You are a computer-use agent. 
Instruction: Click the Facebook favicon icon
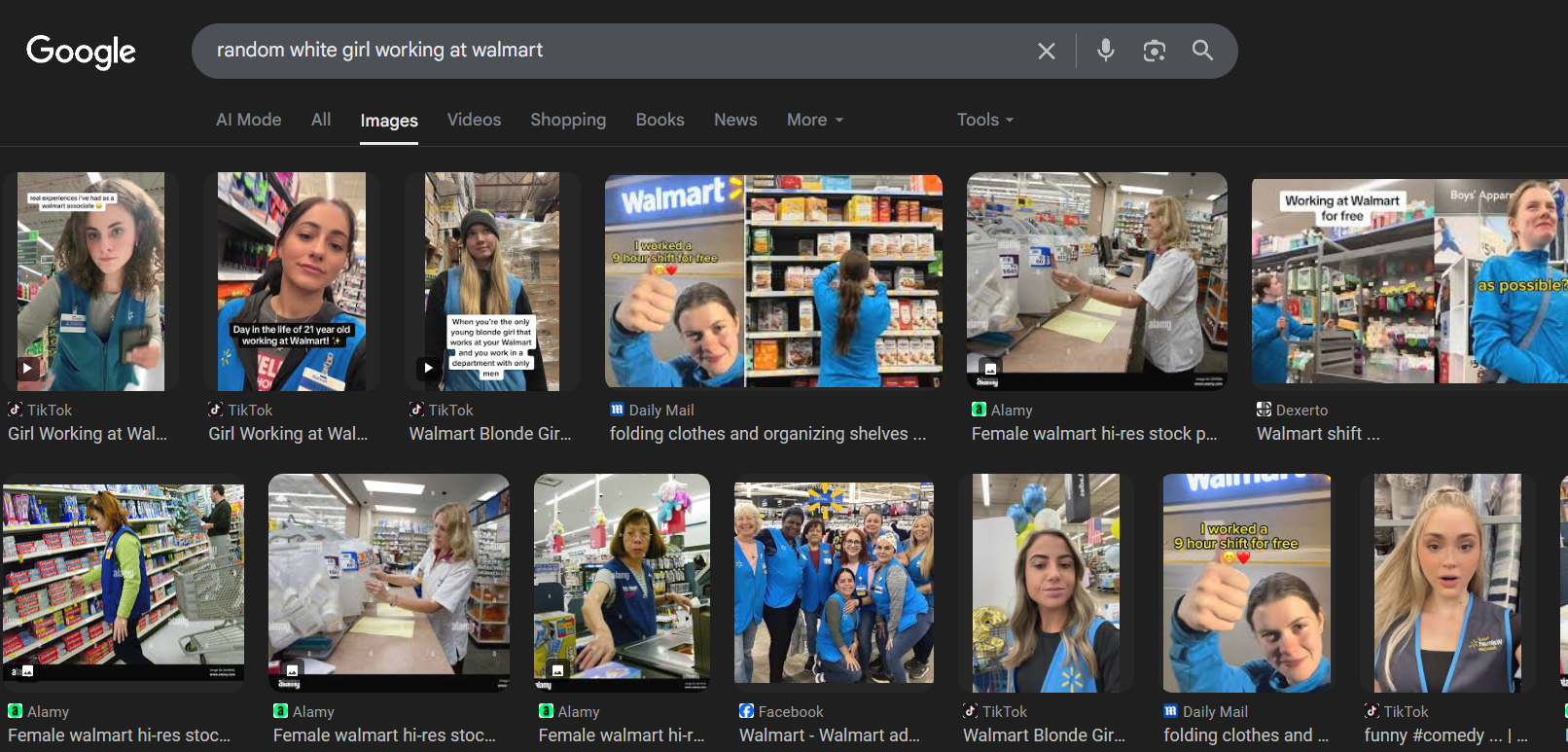coord(746,711)
